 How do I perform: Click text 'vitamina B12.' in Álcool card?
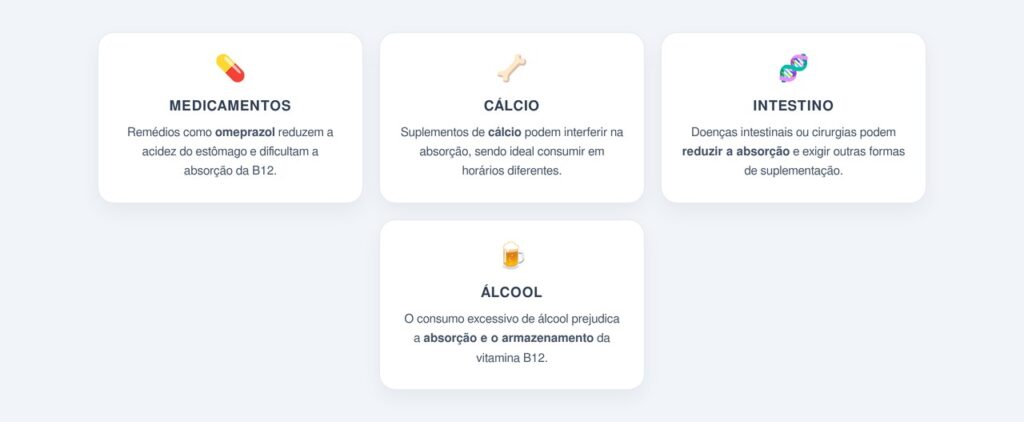[511, 358]
